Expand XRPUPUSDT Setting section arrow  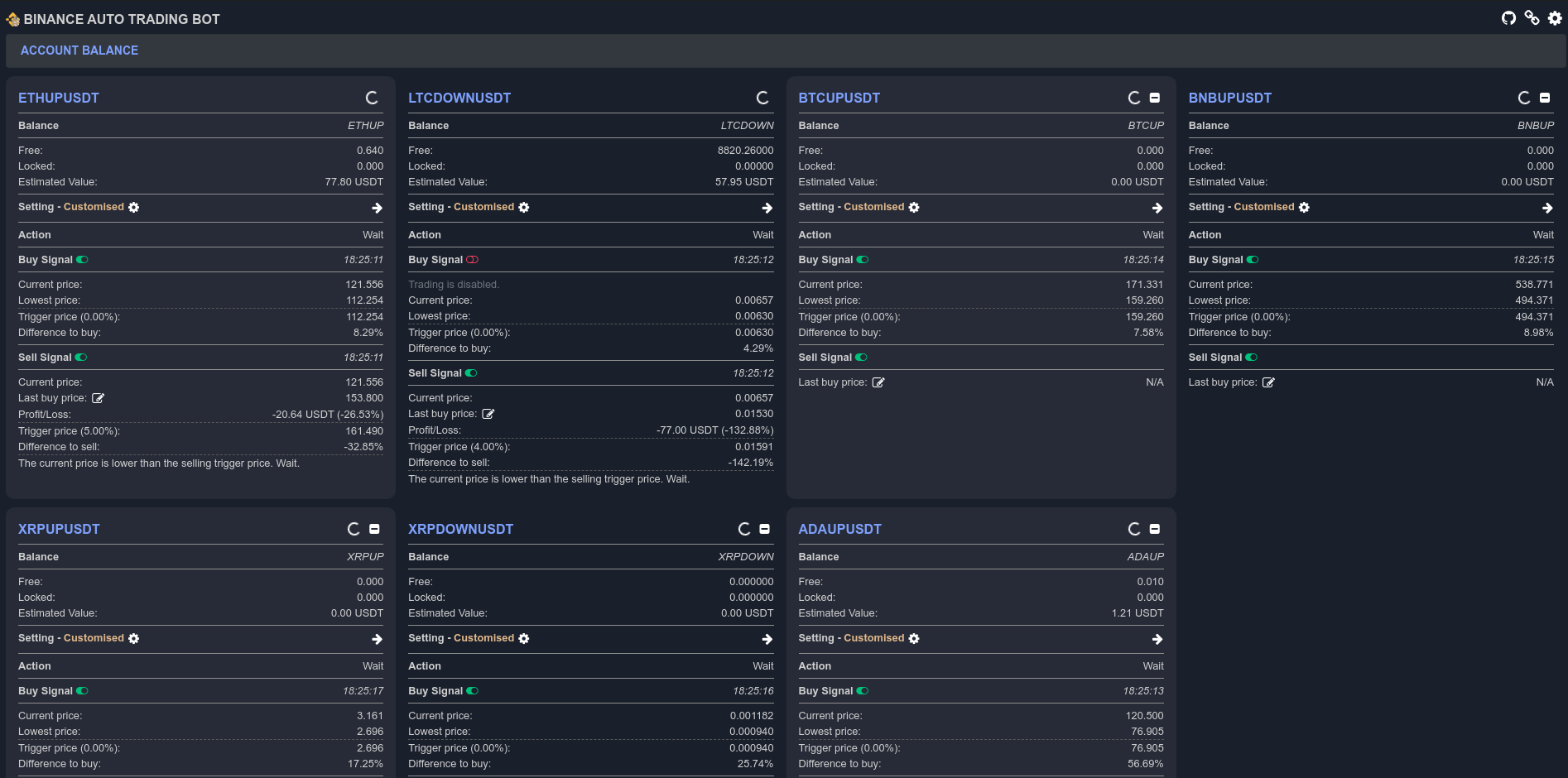coord(378,639)
